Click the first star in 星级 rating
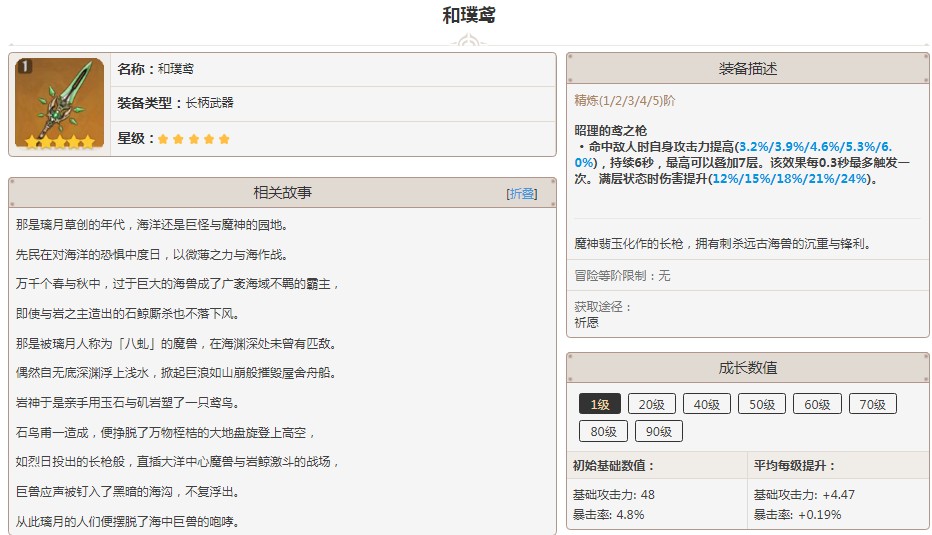 point(164,138)
